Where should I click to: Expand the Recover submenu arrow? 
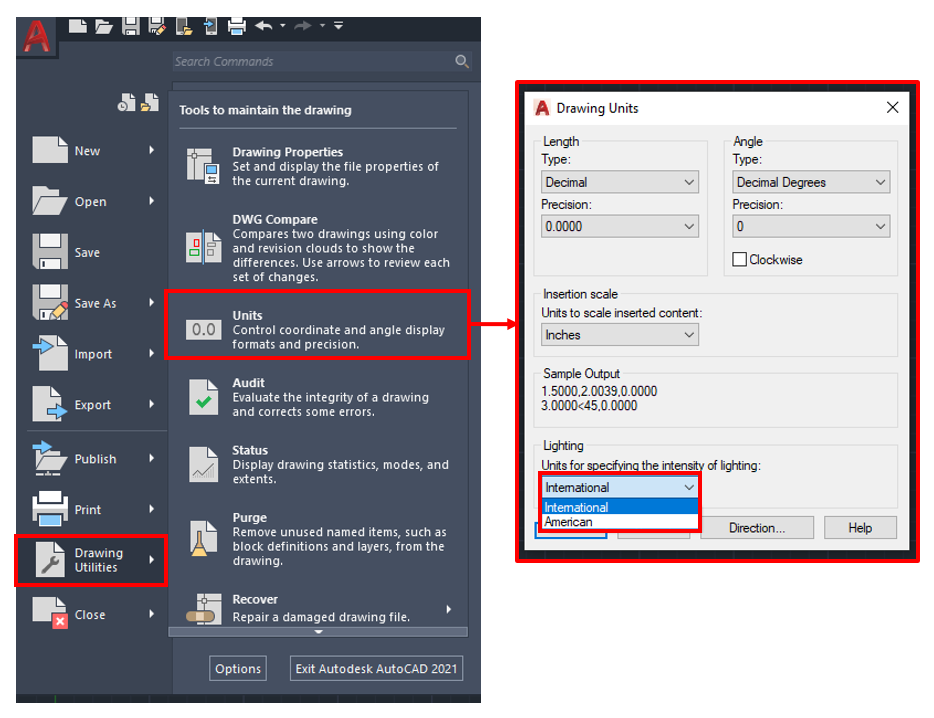point(449,609)
